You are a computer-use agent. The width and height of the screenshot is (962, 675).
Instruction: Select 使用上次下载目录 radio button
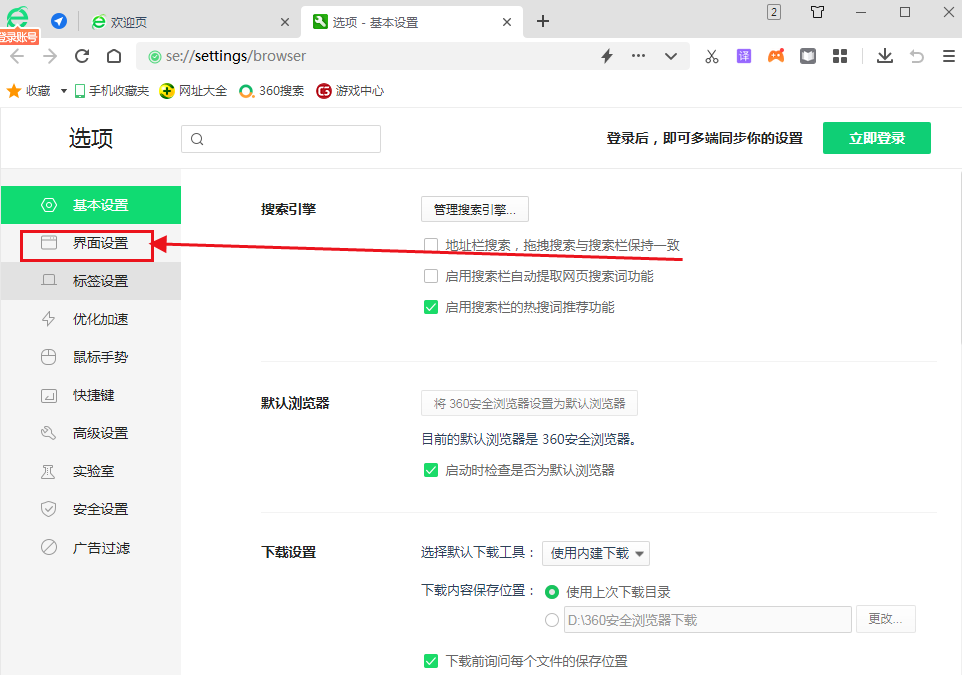pos(552,592)
